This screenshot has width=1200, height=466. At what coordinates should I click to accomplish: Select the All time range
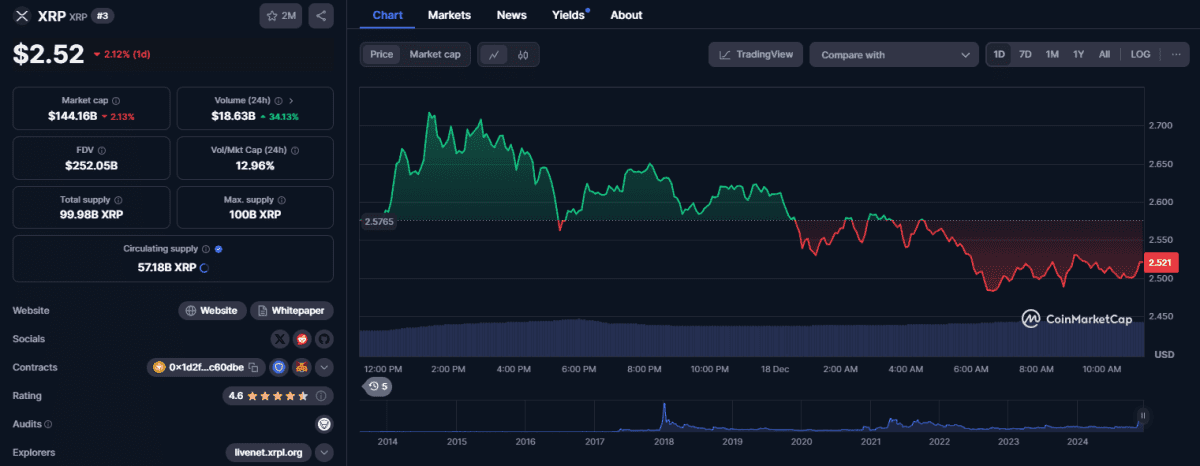1104,54
